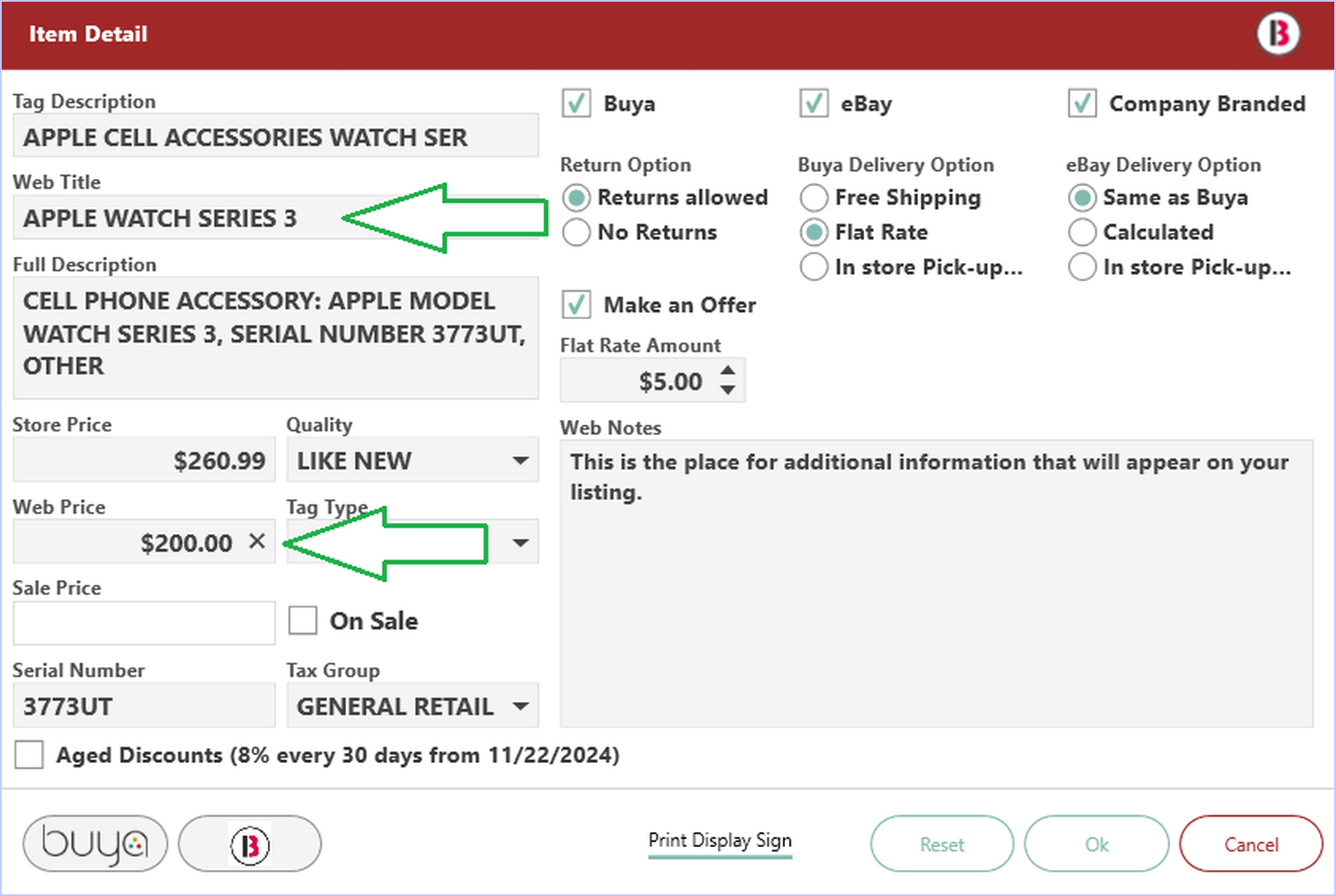
Task: Click the Bravo logo icon in header
Action: pyautogui.click(x=1278, y=34)
